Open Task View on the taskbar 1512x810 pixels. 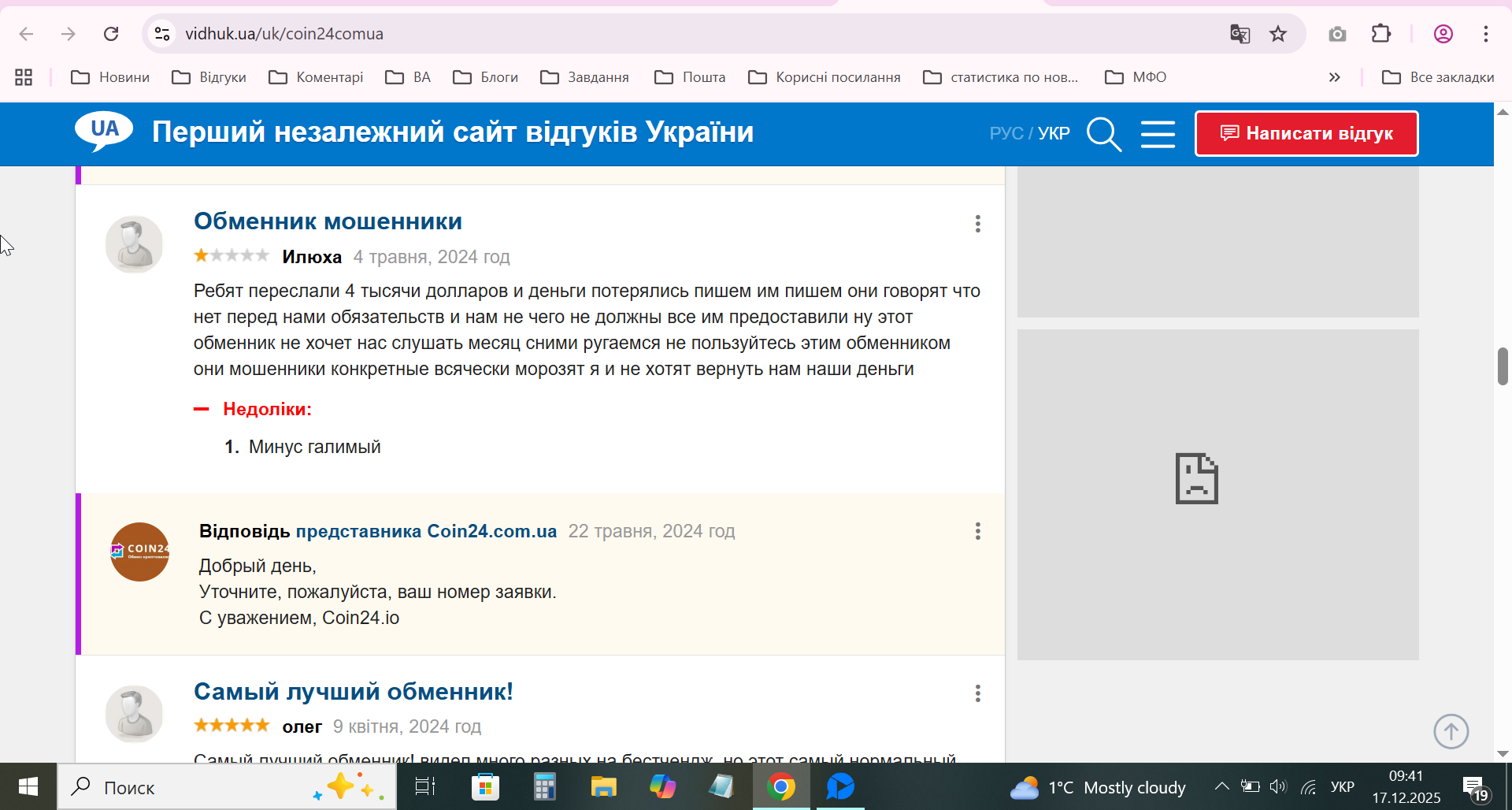click(425, 786)
